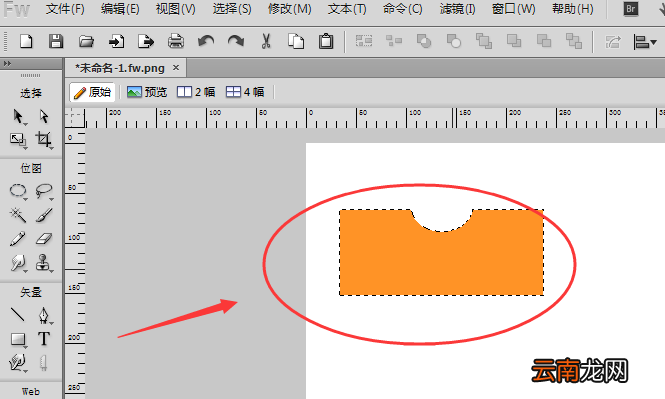Open the 视图(V) menu

coord(176,9)
